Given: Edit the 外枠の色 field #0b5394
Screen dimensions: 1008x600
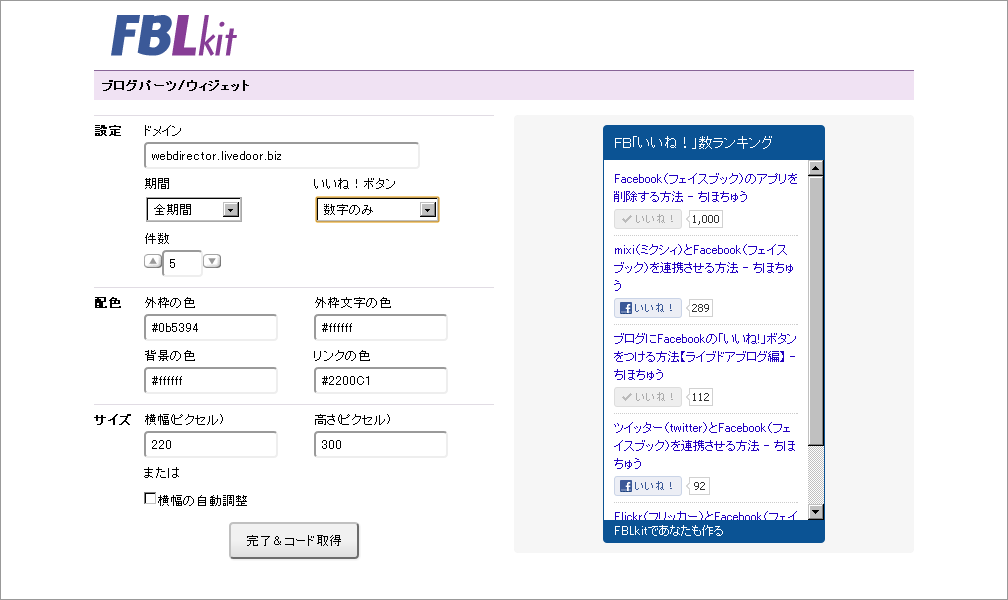Looking at the screenshot, I should [211, 327].
